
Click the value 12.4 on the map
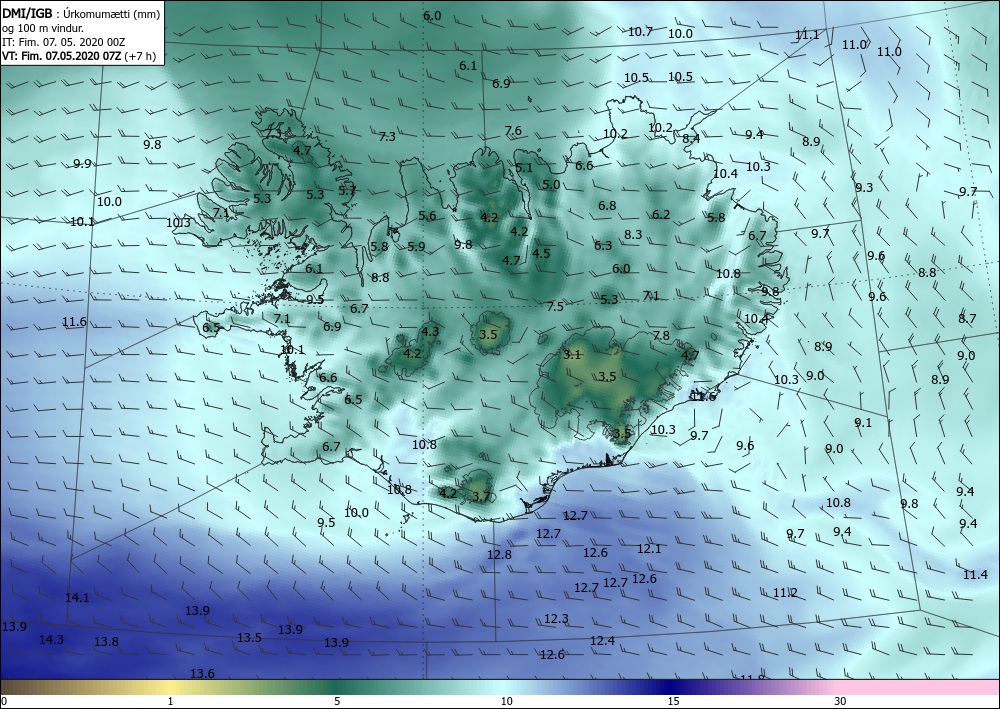click(x=603, y=640)
